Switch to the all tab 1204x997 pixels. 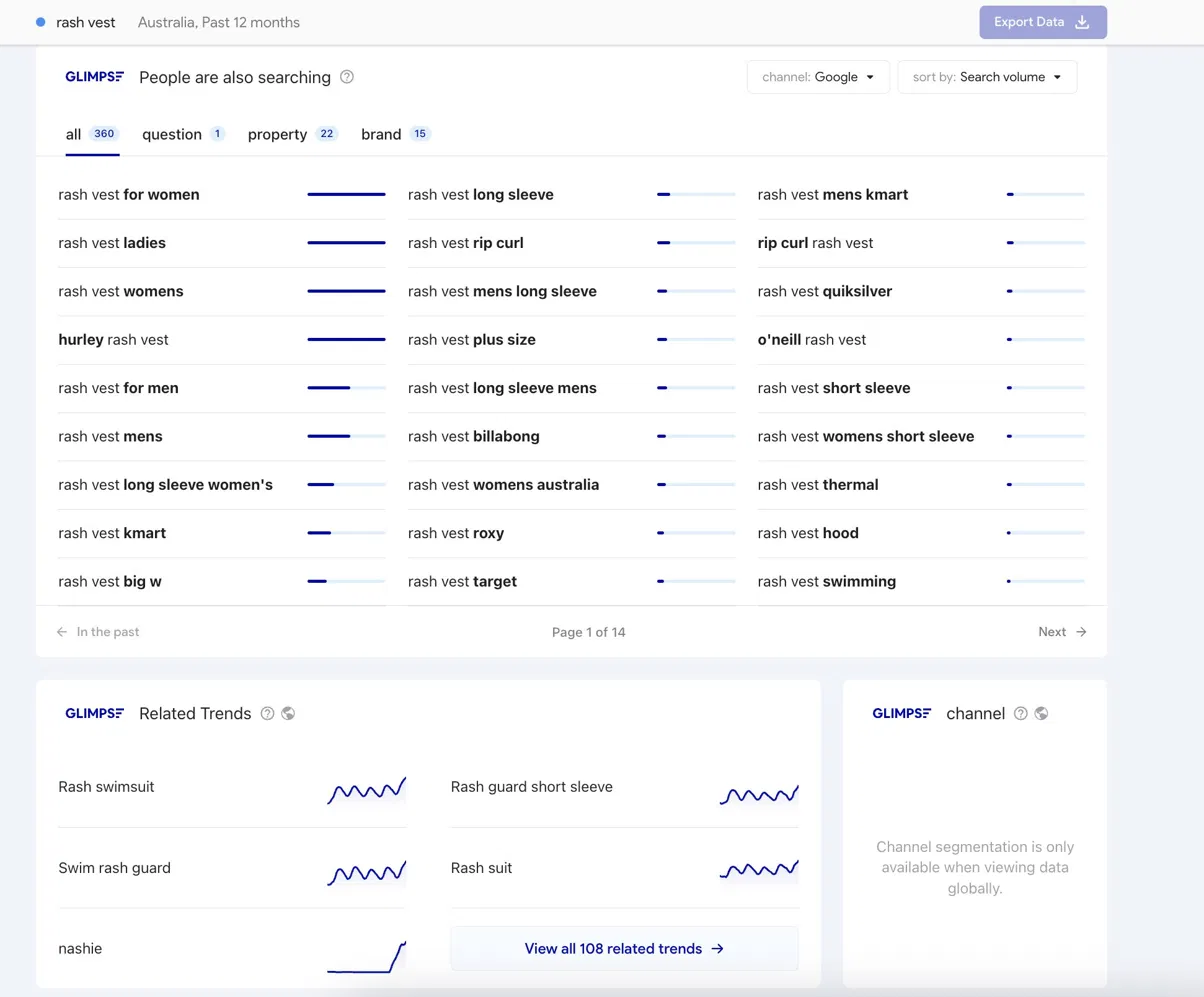(x=92, y=134)
